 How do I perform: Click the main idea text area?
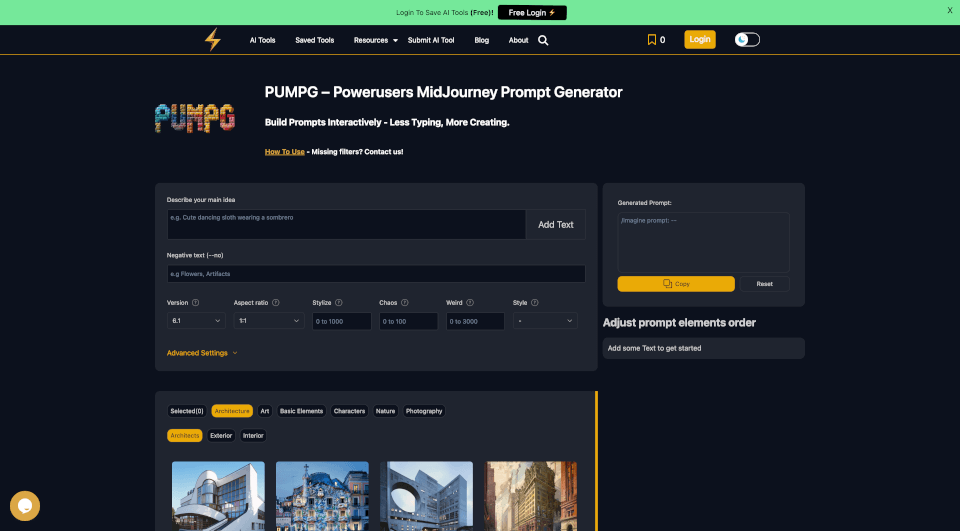pos(347,225)
